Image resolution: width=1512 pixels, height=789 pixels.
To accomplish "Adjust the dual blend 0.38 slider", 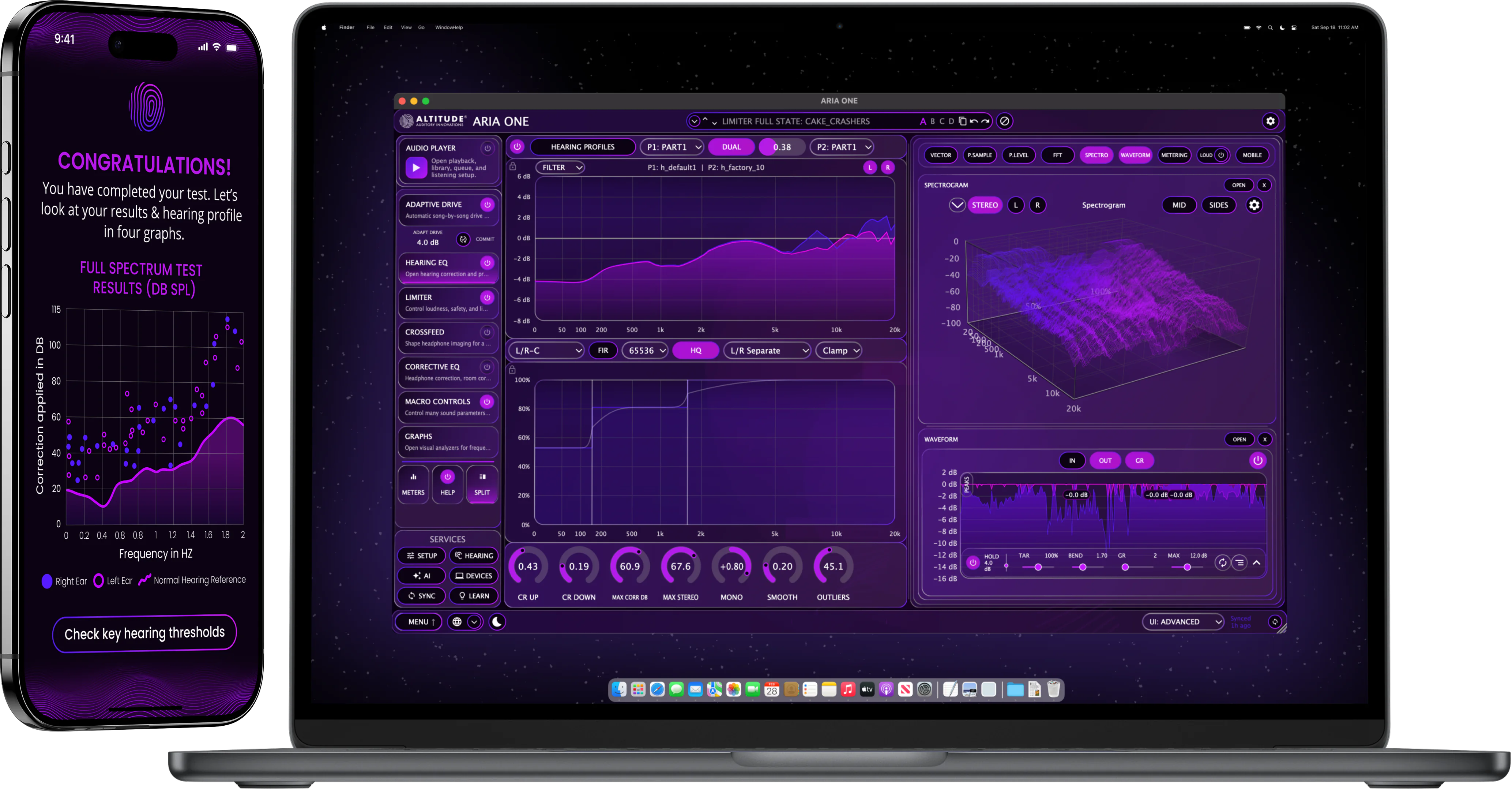I will pyautogui.click(x=782, y=147).
